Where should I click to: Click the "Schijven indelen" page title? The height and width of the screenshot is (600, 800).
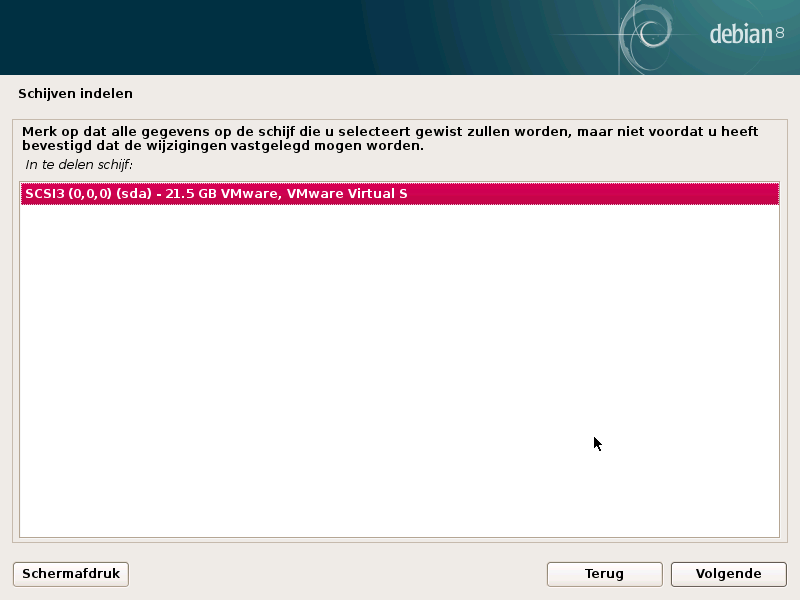pos(75,94)
